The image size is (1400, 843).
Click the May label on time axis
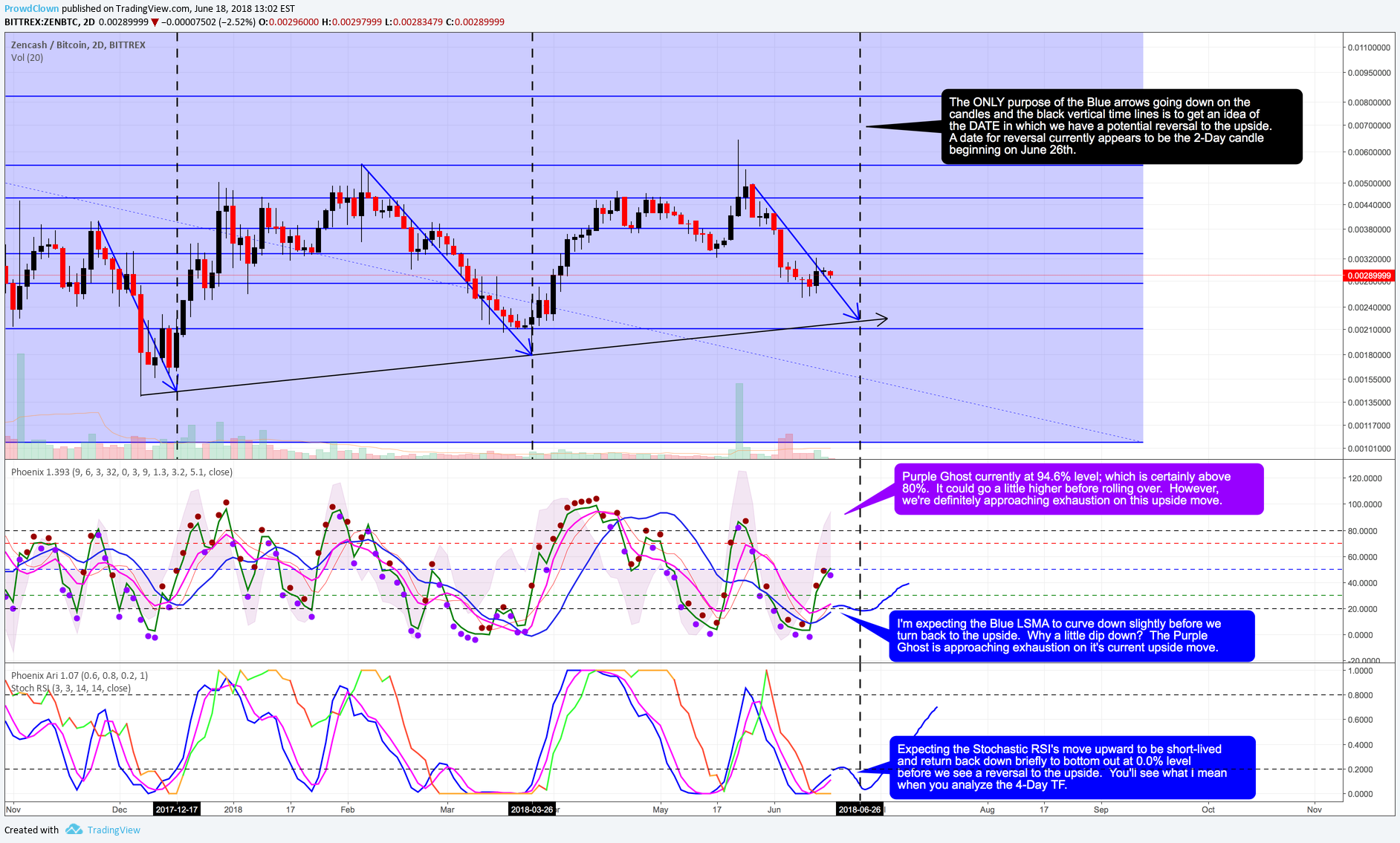click(x=660, y=810)
